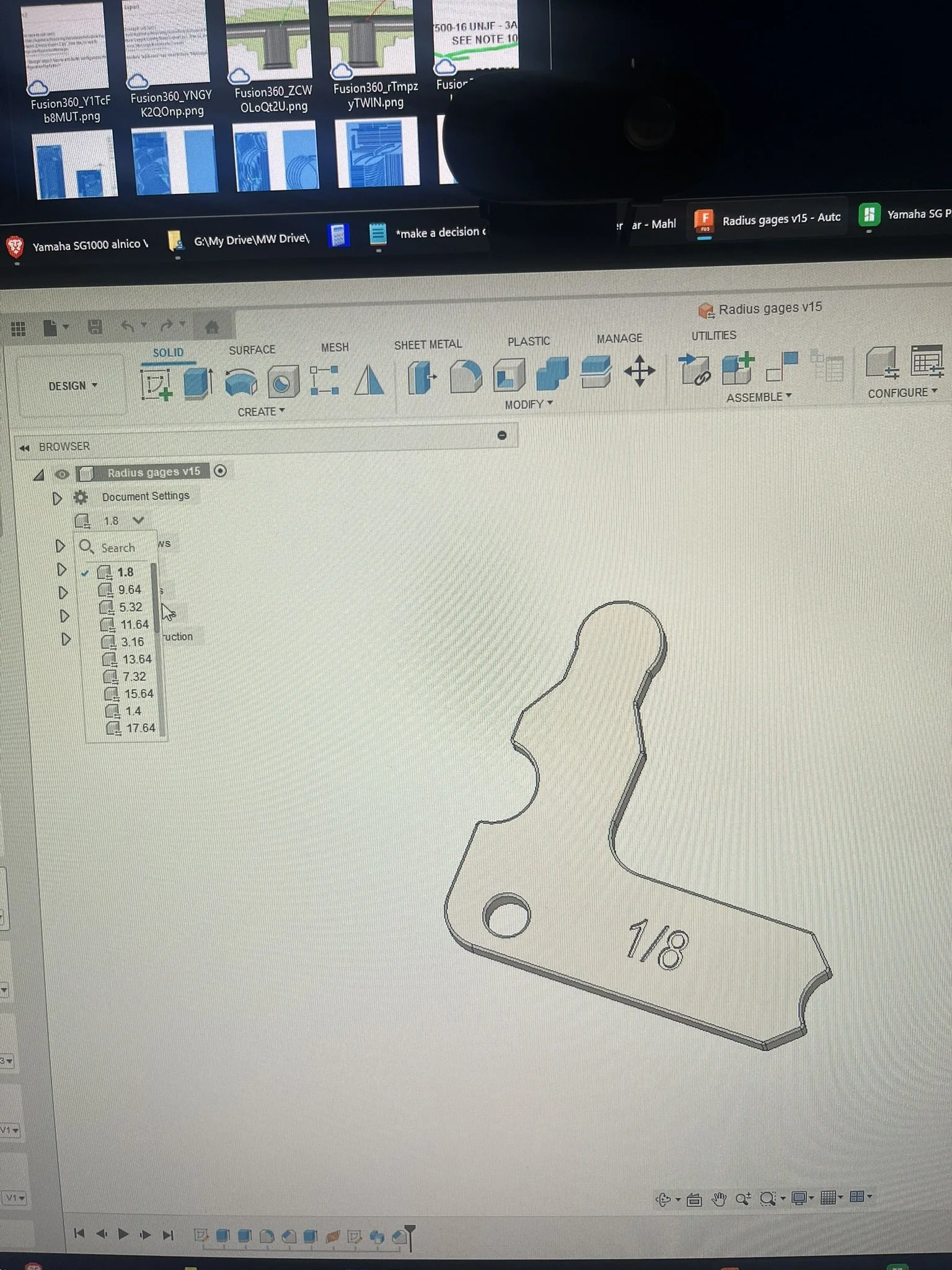The height and width of the screenshot is (1270, 952).
Task: Click the Pan hand icon
Action: [718, 1199]
